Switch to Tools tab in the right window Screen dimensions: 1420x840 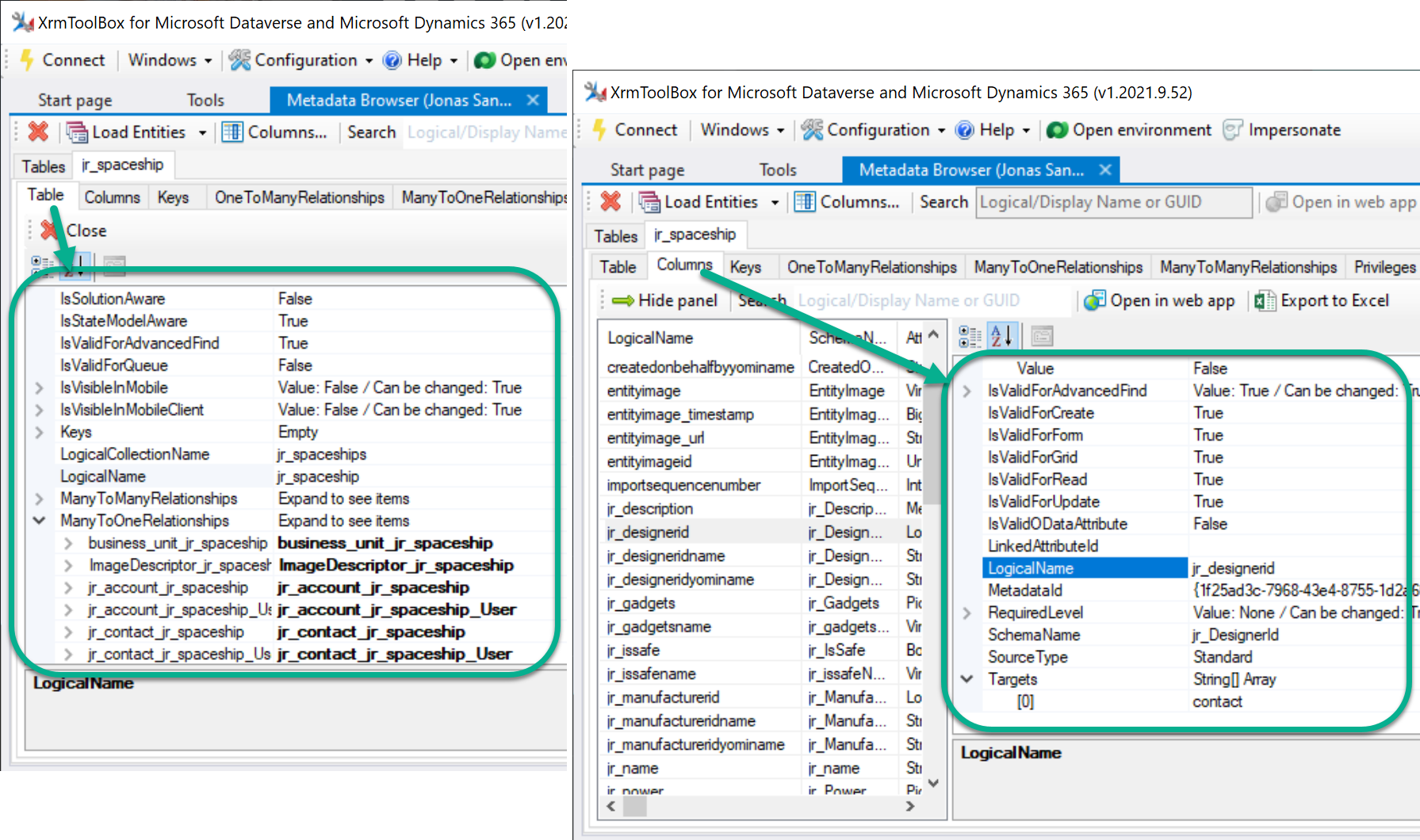point(777,170)
